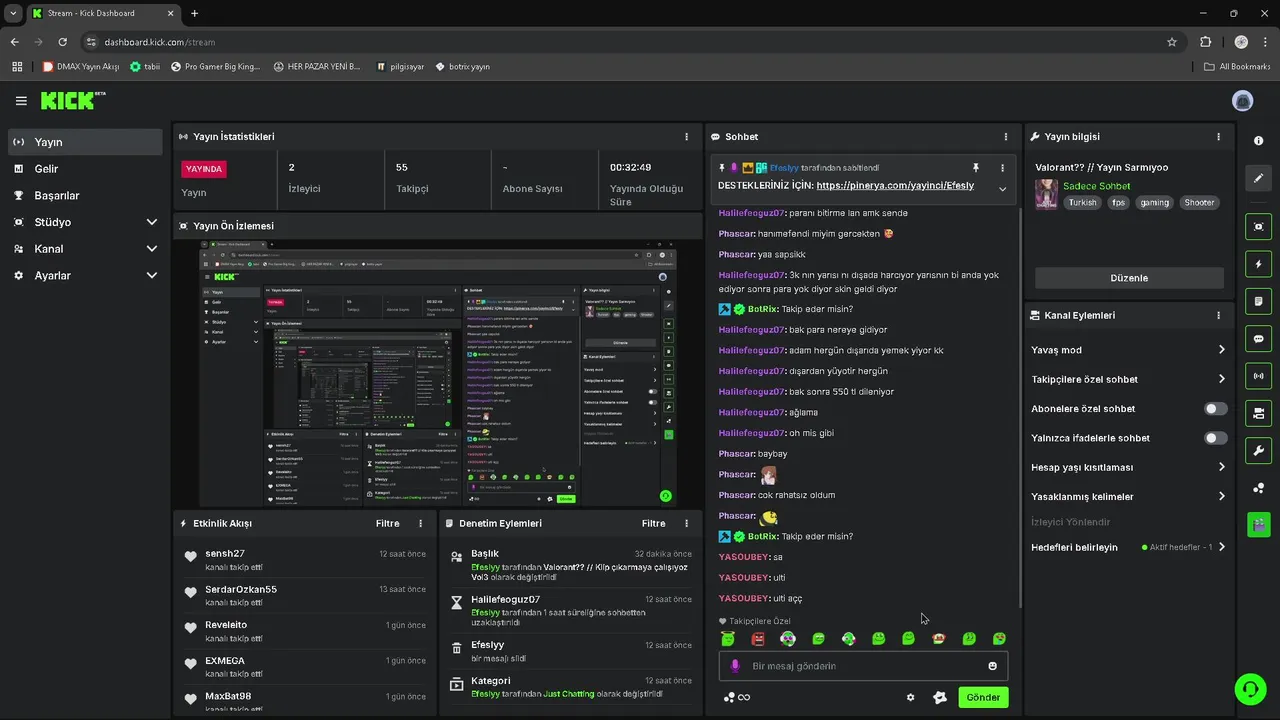Click the three-dots bubble icon in the right toolbar
1280x720 pixels.
point(1258,488)
